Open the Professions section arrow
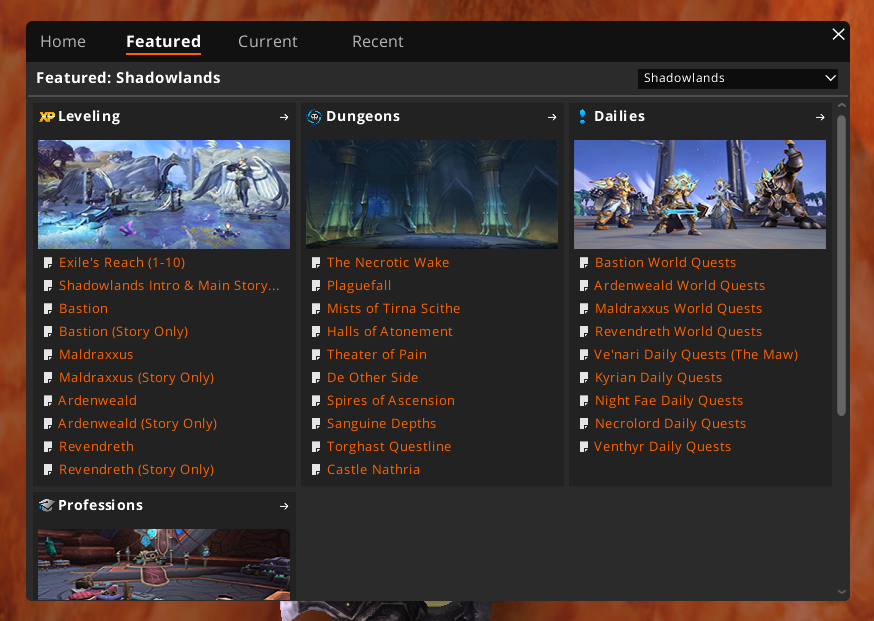 tap(284, 506)
